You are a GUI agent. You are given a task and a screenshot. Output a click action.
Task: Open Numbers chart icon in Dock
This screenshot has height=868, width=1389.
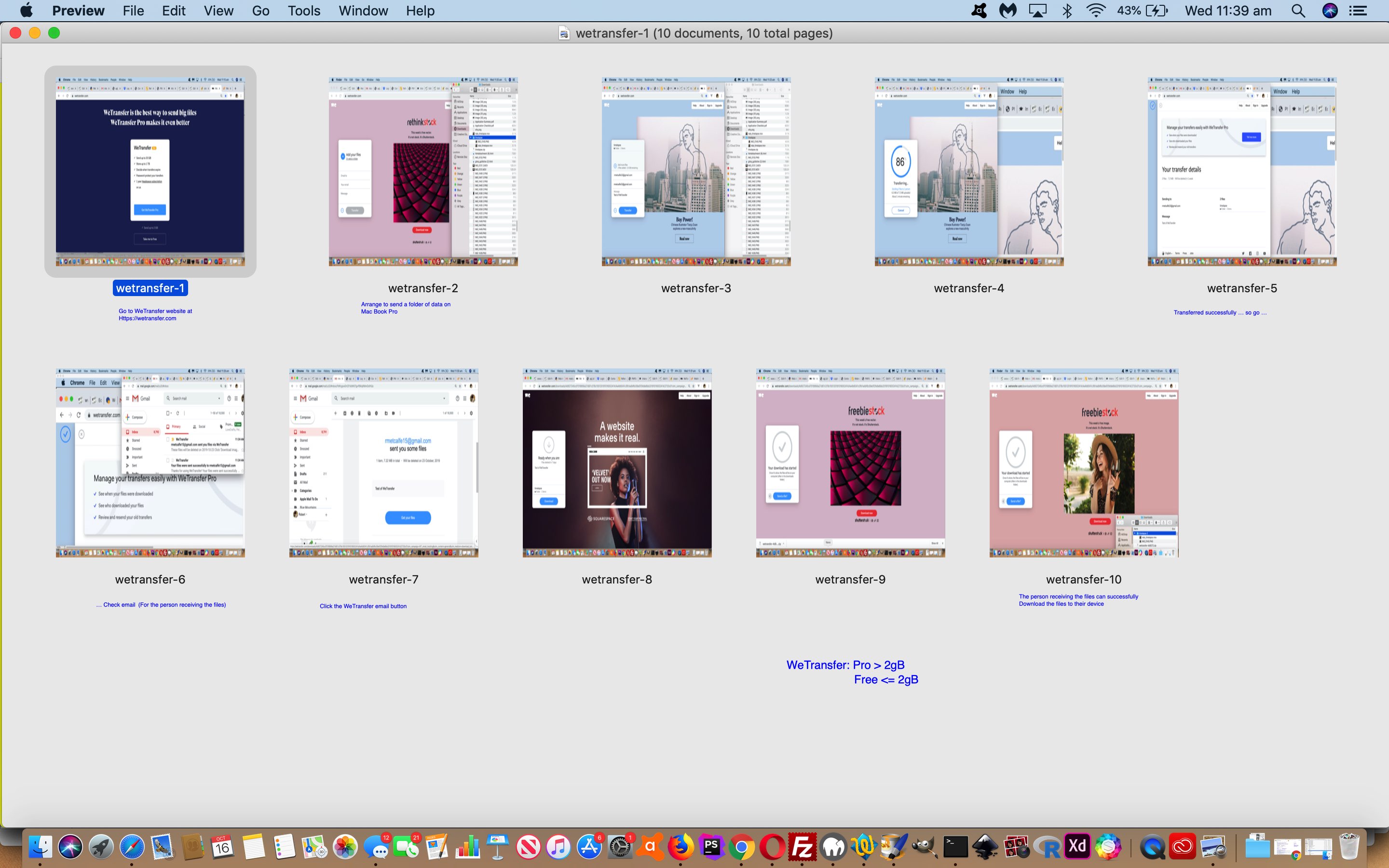(467, 847)
